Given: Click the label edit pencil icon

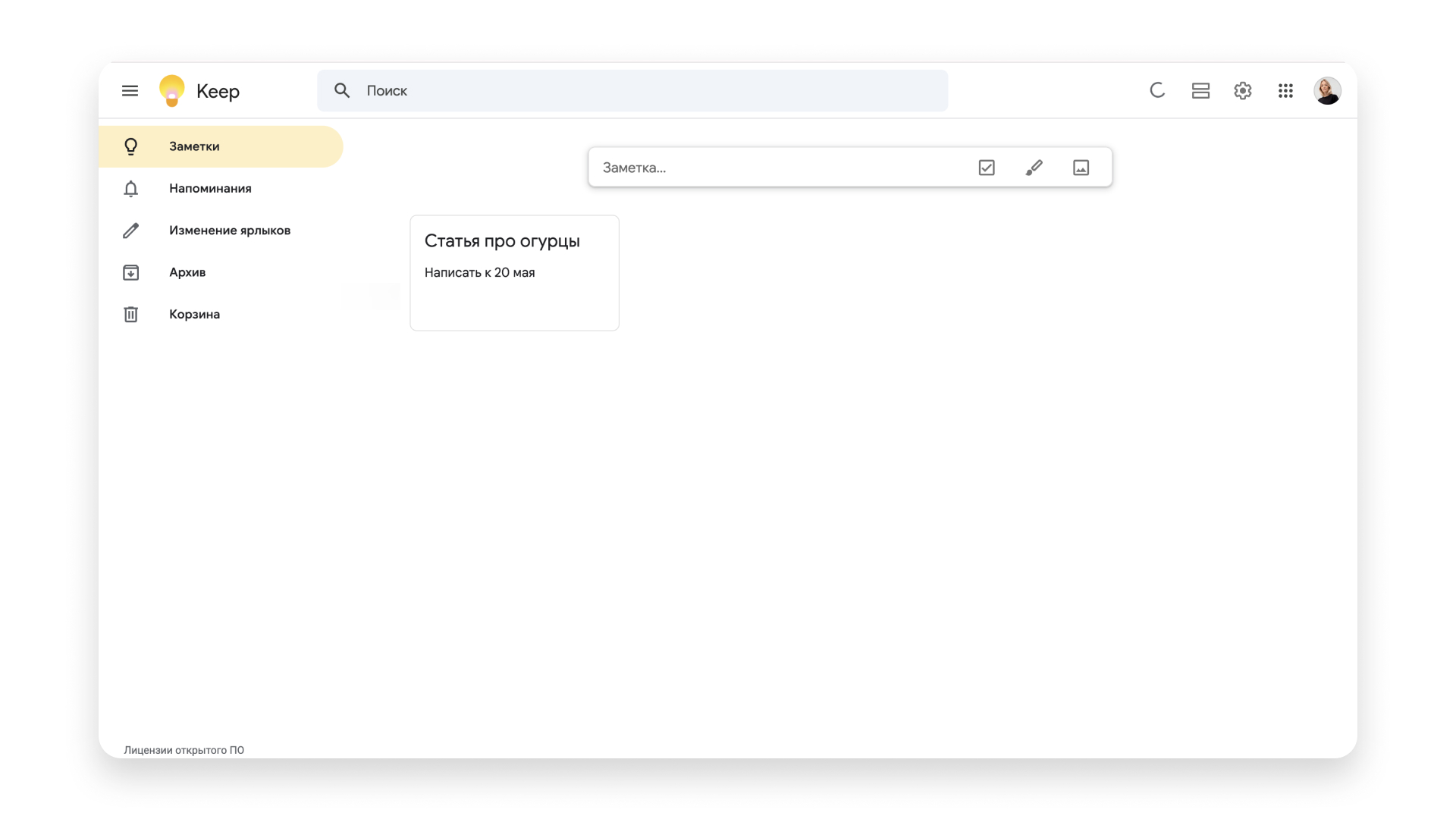Looking at the screenshot, I should coord(130,231).
